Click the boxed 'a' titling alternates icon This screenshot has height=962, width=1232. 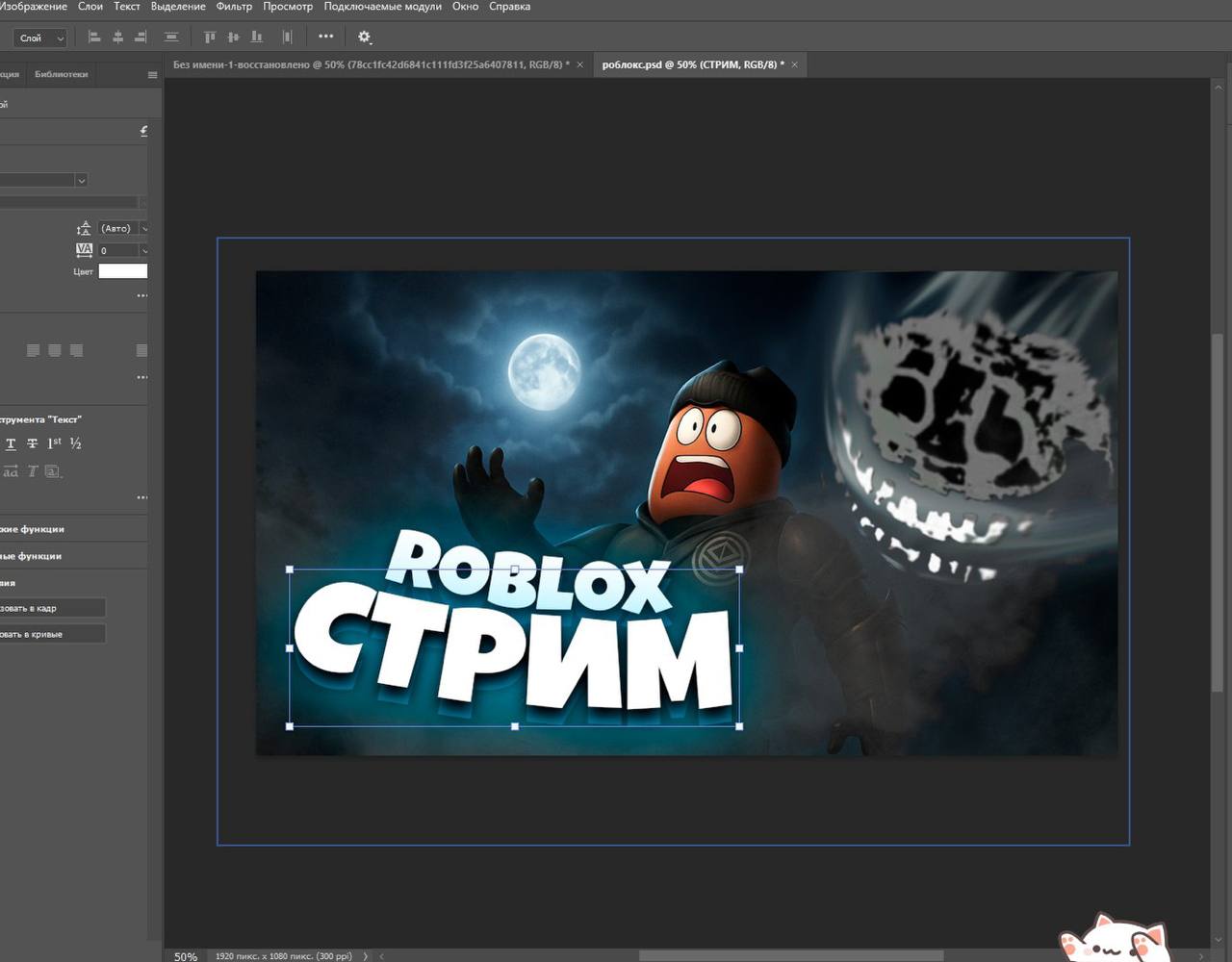(x=53, y=471)
